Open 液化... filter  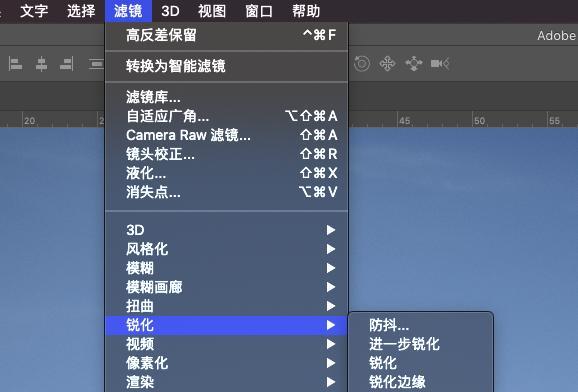click(x=227, y=173)
